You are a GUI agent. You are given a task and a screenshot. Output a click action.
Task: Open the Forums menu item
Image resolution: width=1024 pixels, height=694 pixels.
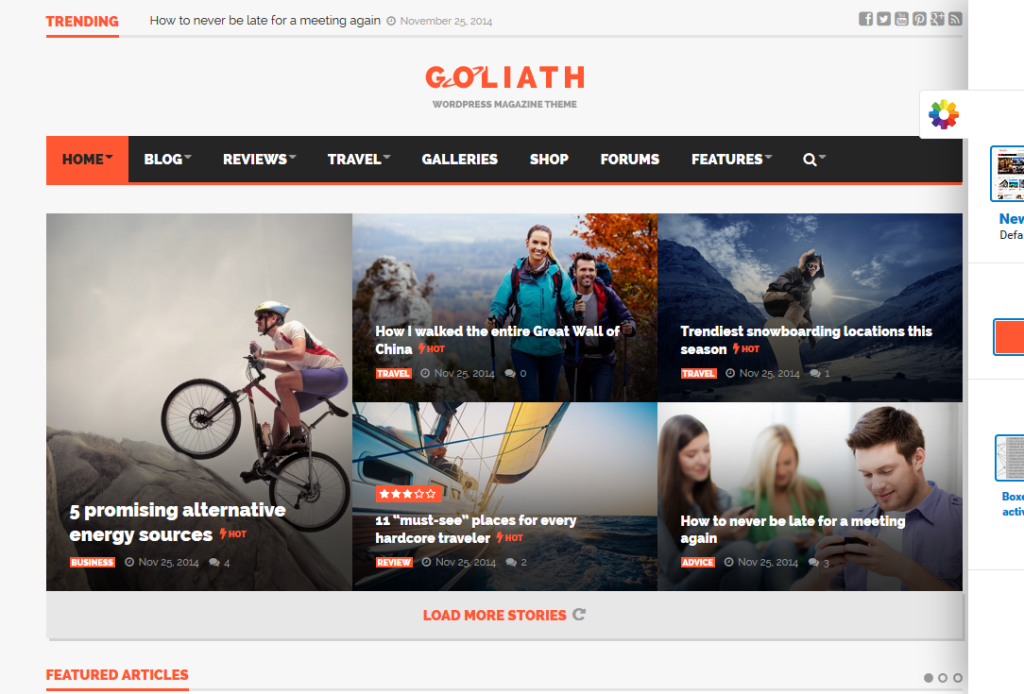630,159
